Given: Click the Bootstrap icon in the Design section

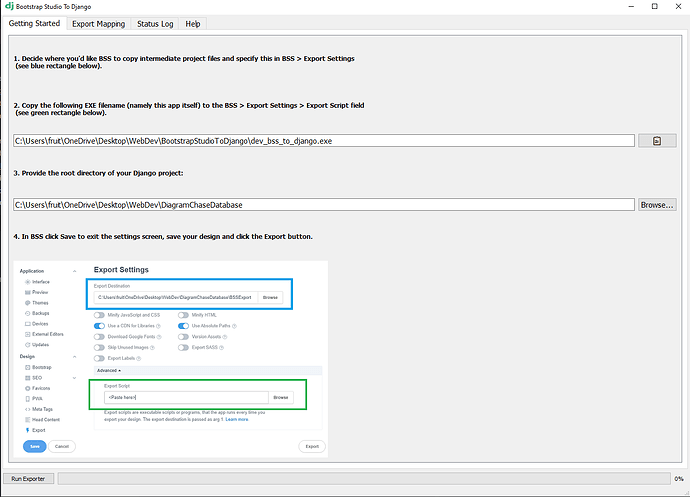Looking at the screenshot, I should pyautogui.click(x=28, y=367).
